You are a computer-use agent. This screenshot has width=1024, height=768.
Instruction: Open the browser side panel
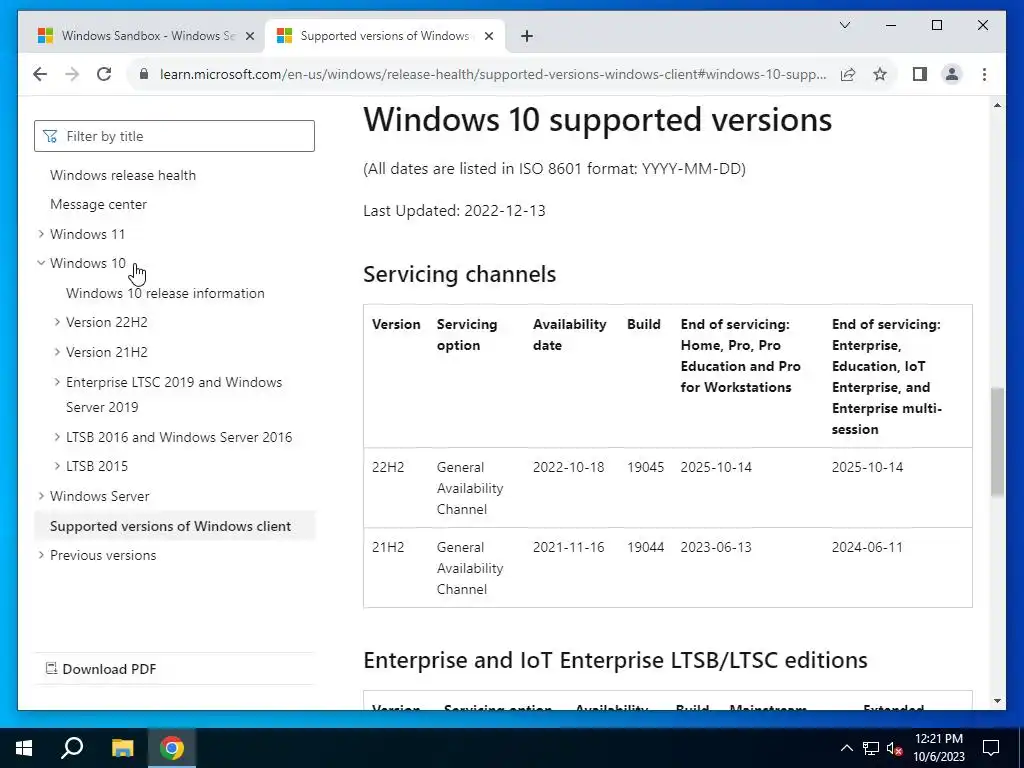click(920, 74)
